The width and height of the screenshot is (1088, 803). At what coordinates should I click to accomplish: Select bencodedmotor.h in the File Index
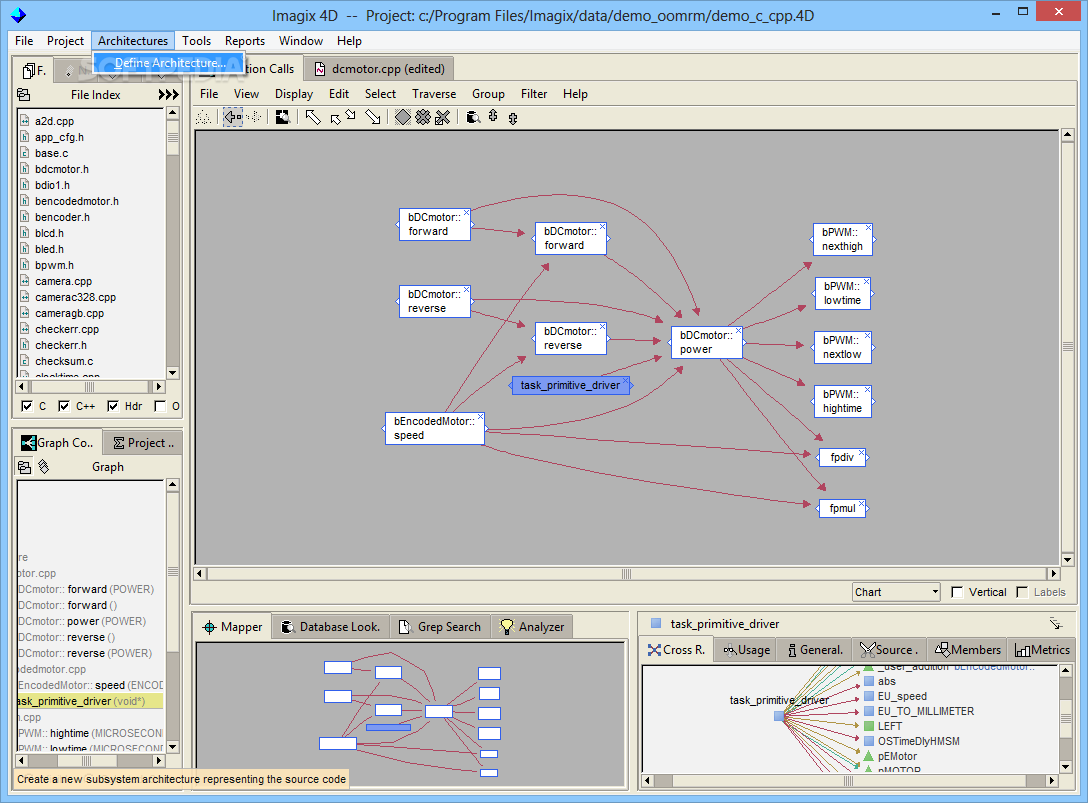click(x=77, y=201)
